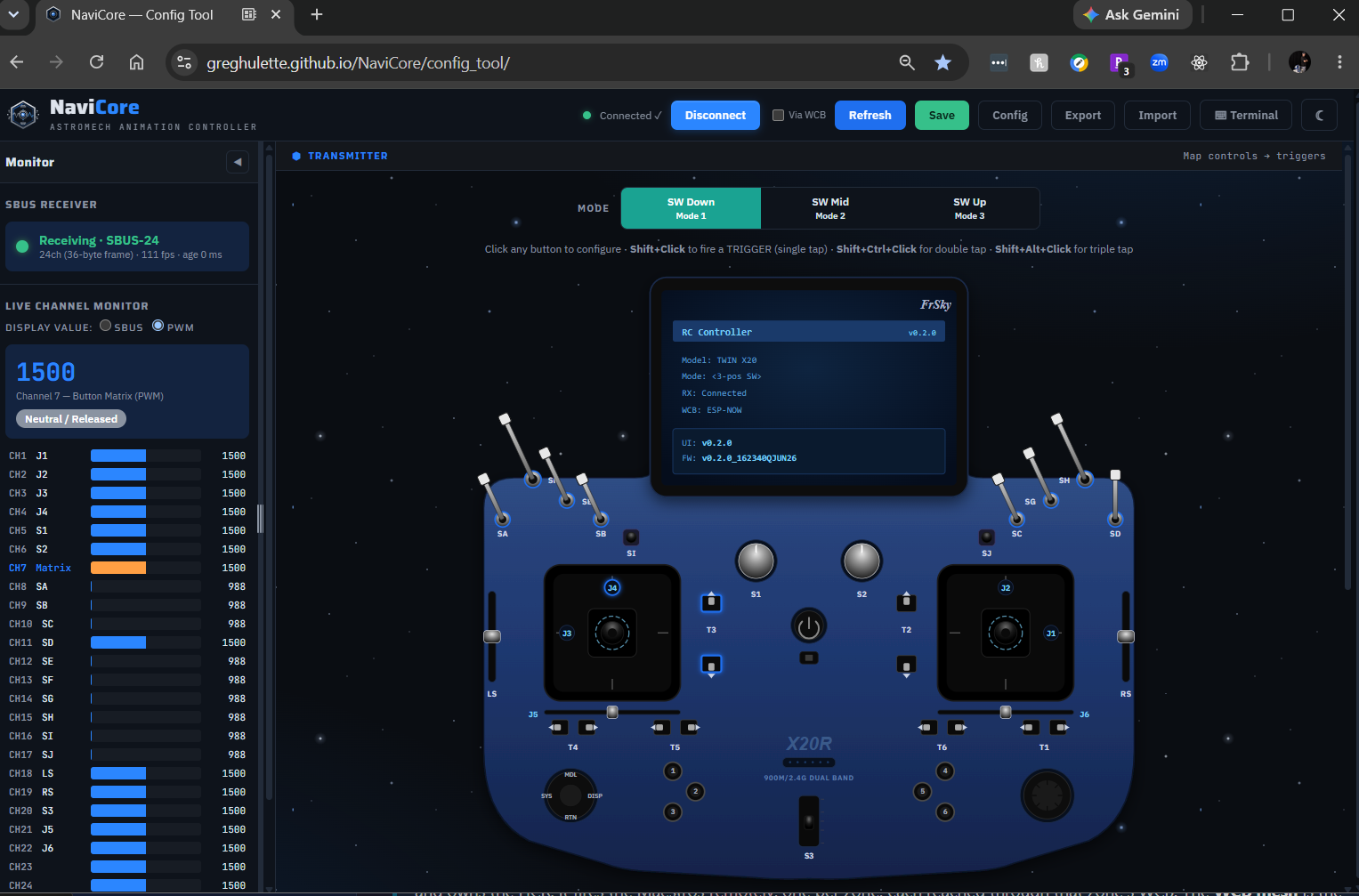Click round button 4 on the transmitter
The width and height of the screenshot is (1359, 896).
click(945, 771)
